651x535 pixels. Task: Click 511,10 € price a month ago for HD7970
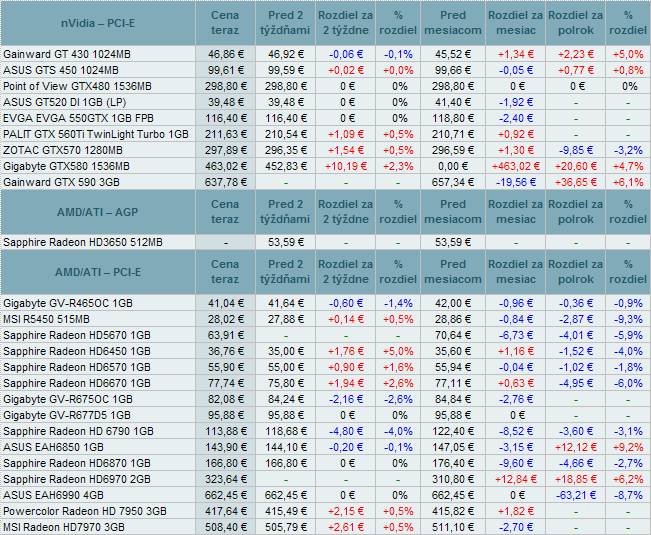click(x=453, y=527)
